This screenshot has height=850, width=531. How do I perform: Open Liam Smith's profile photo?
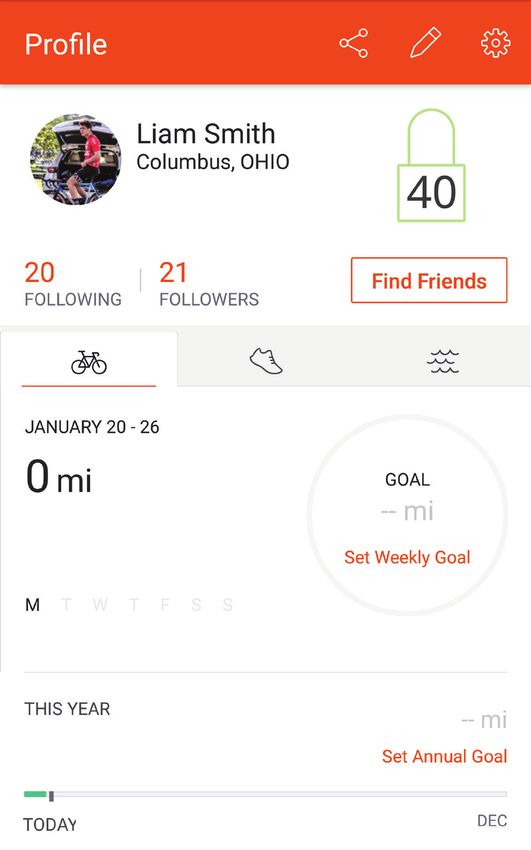[75, 159]
